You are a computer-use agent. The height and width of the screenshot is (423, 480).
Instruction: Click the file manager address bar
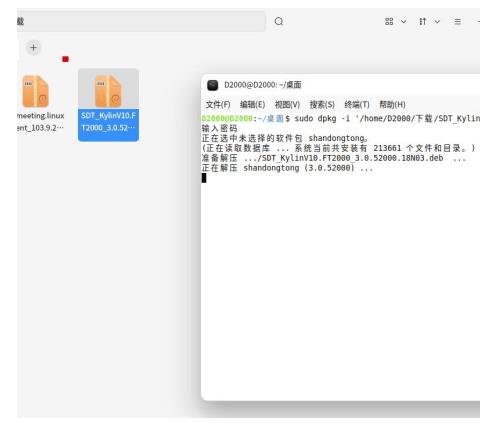click(x=142, y=22)
